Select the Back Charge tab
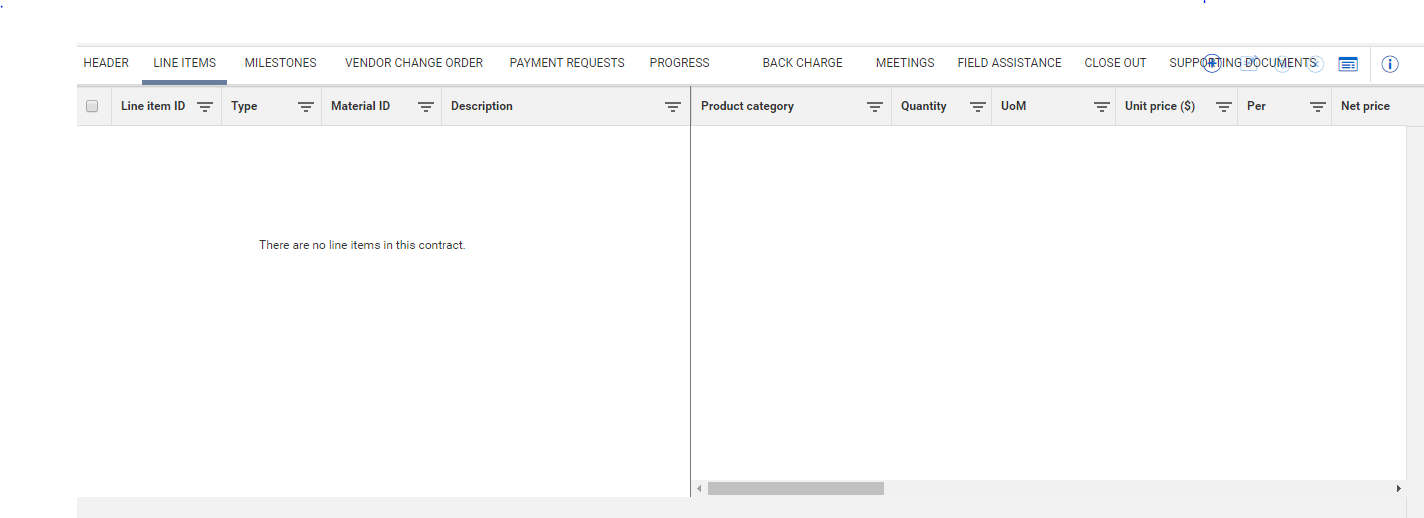 pyautogui.click(x=802, y=63)
